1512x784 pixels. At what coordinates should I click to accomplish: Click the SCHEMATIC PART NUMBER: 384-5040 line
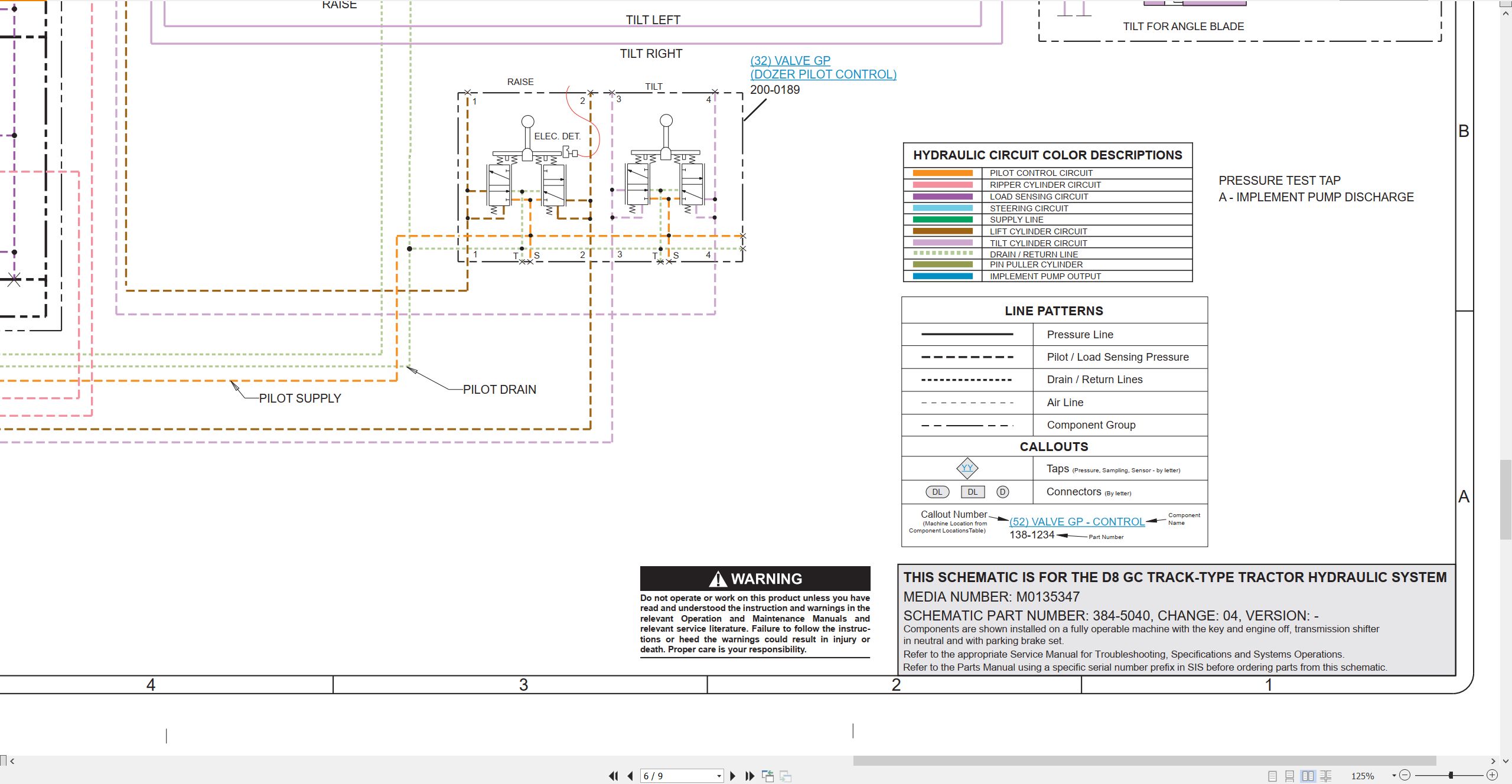pos(1112,616)
